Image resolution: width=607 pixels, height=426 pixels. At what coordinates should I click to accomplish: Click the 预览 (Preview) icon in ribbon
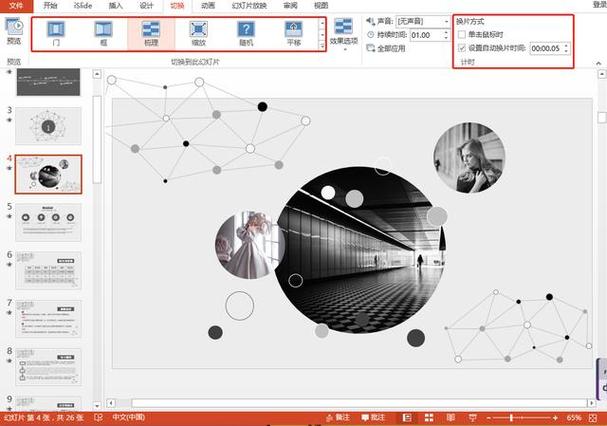(x=14, y=31)
